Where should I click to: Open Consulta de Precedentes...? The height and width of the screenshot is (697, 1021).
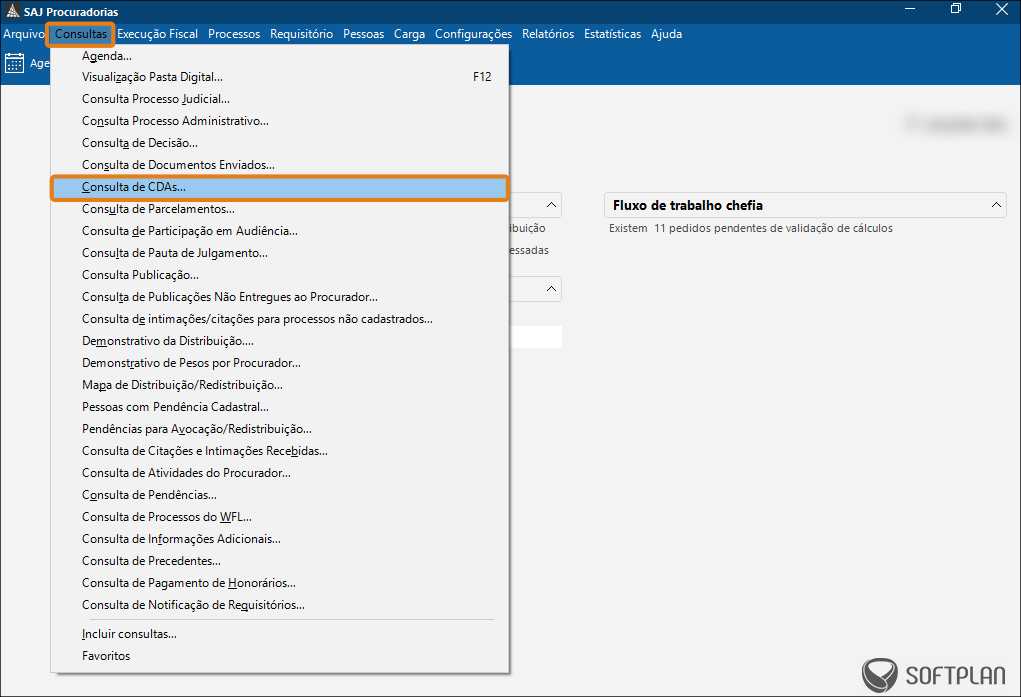280,561
